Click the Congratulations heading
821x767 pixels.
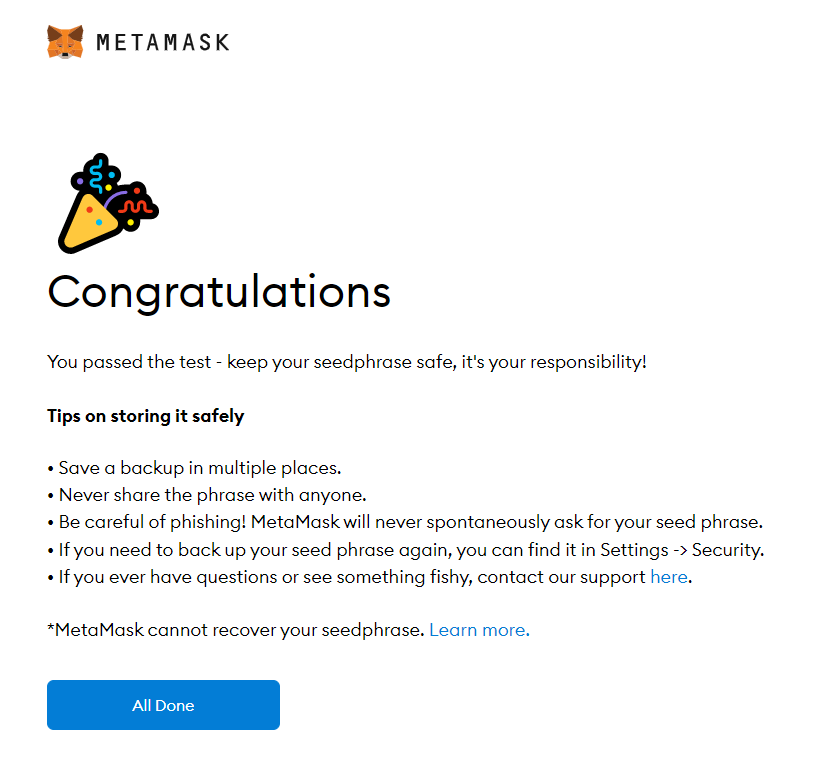(219, 292)
